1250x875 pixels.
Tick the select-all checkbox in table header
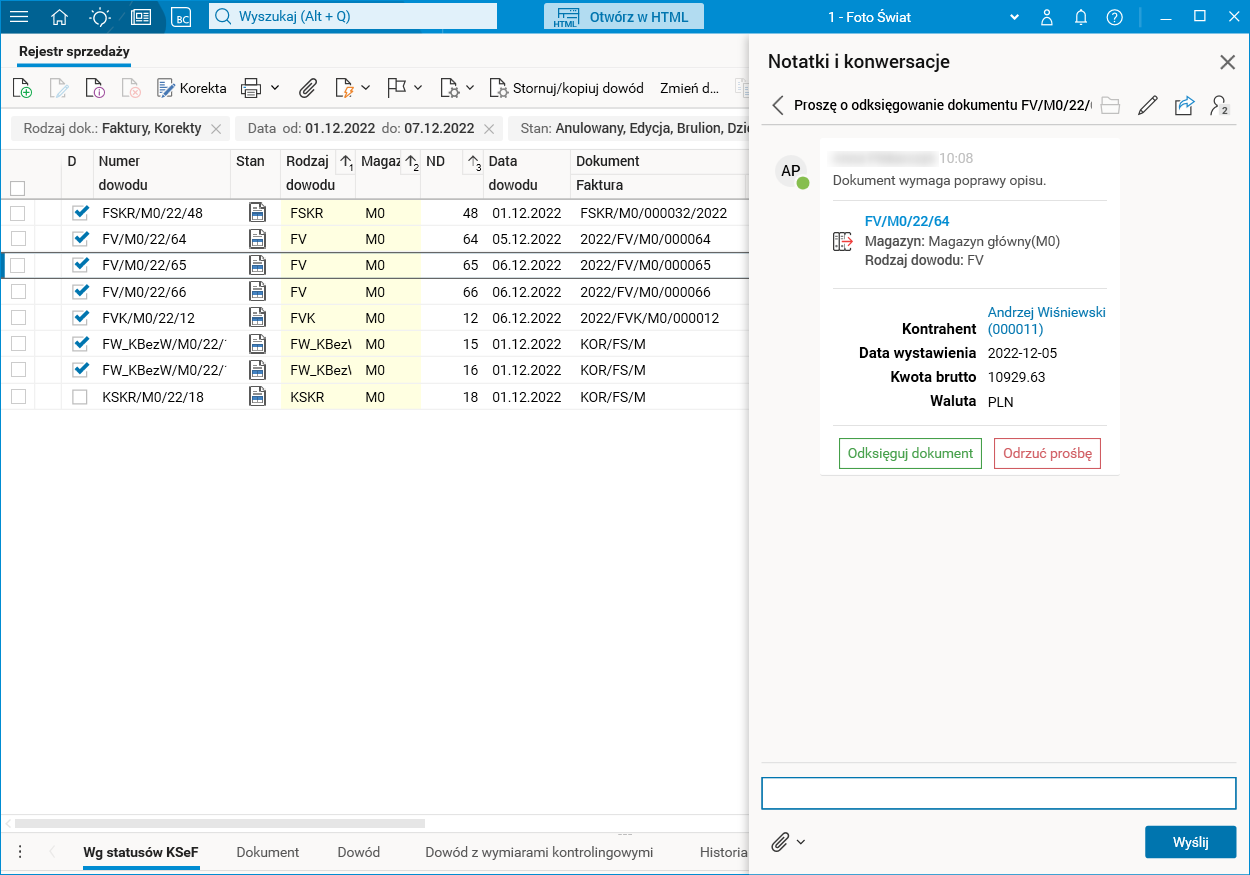(18, 187)
